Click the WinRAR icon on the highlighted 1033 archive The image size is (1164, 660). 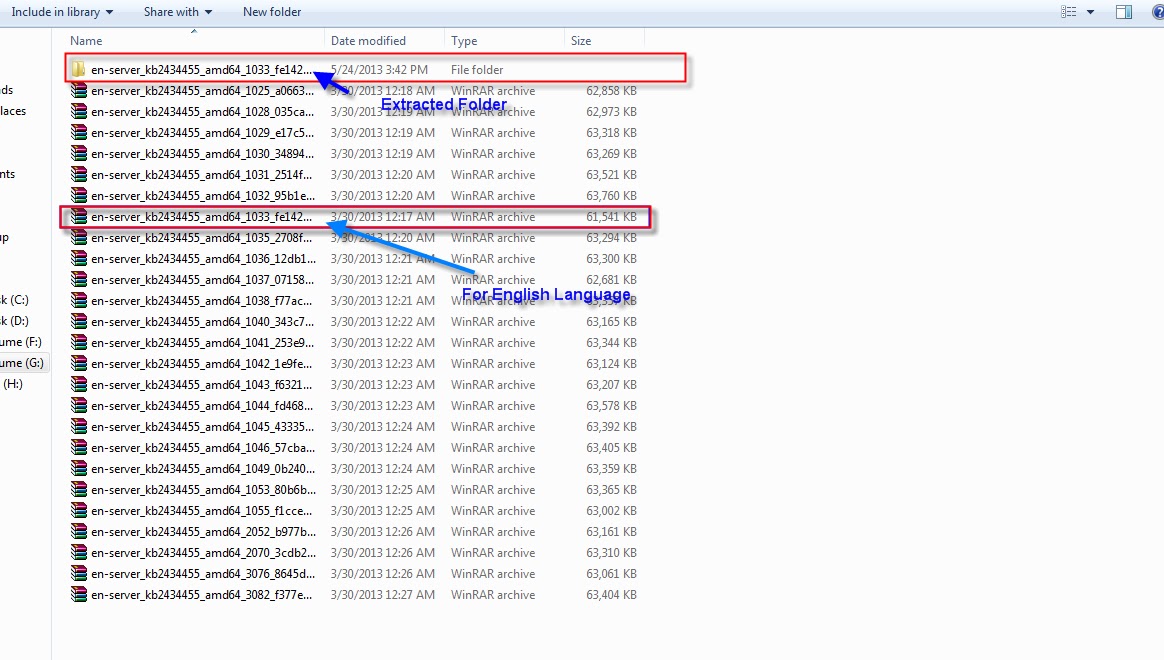click(80, 217)
